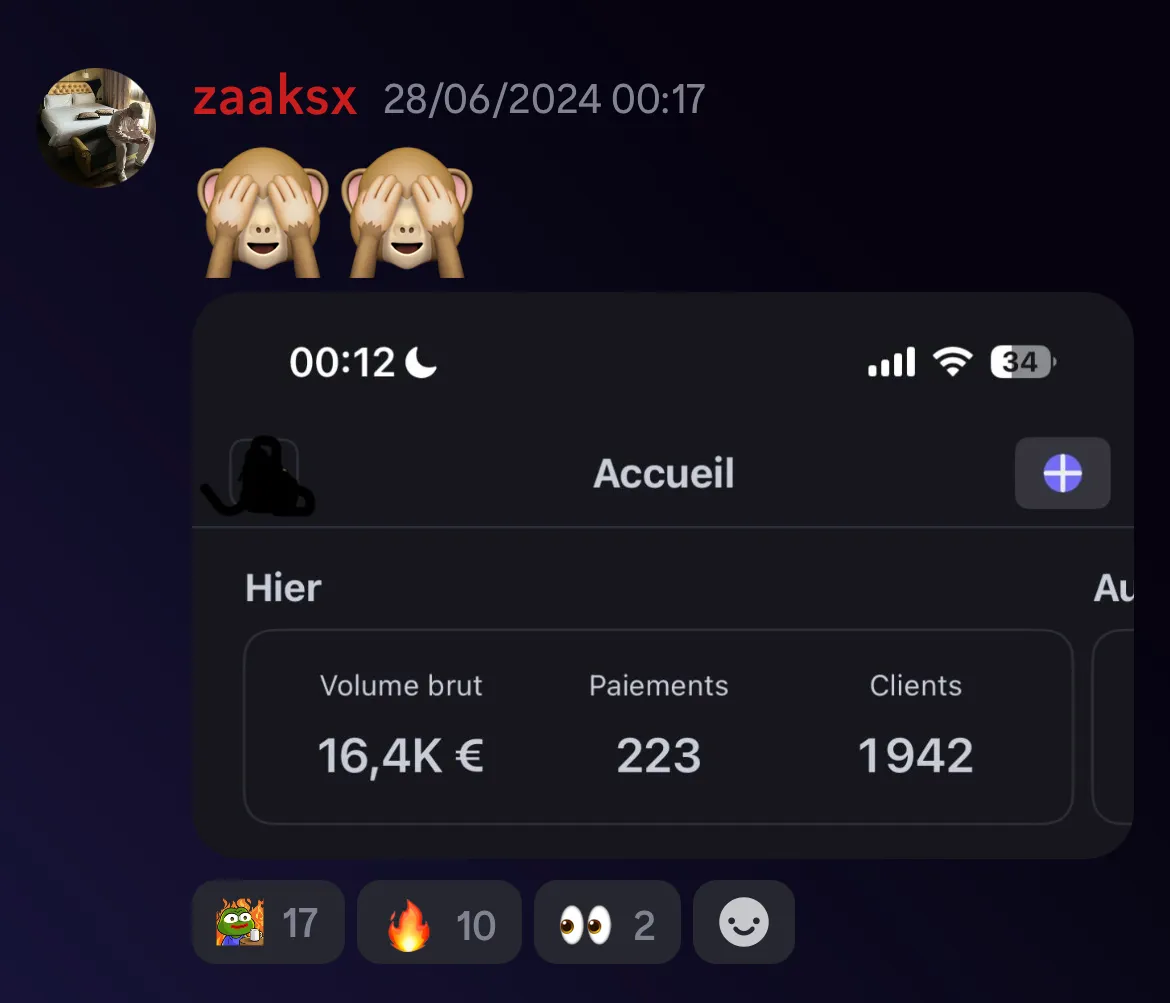1170x1003 pixels.
Task: Toggle the eyes emoji reaction with 2
Action: pos(607,922)
